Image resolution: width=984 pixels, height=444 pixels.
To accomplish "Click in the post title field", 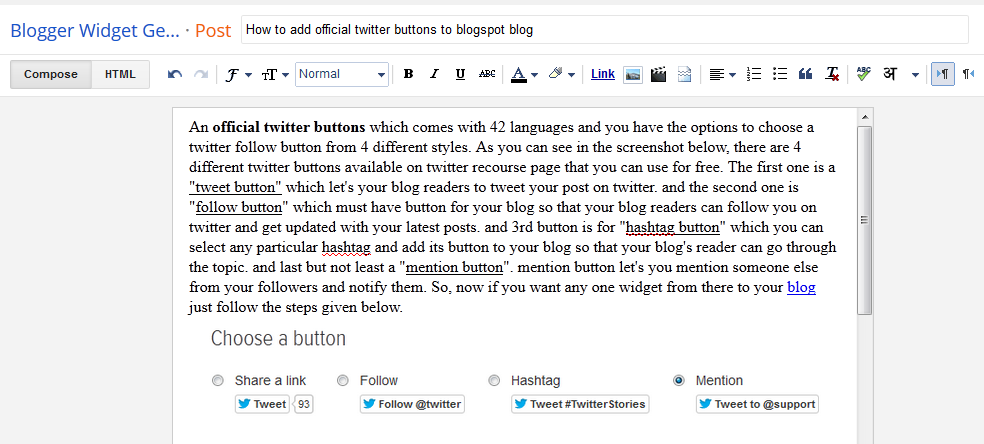I will pos(604,29).
